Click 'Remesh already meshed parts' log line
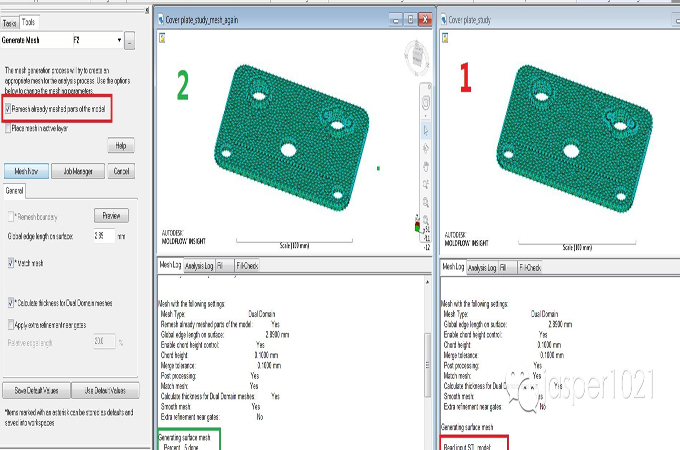 [220, 324]
